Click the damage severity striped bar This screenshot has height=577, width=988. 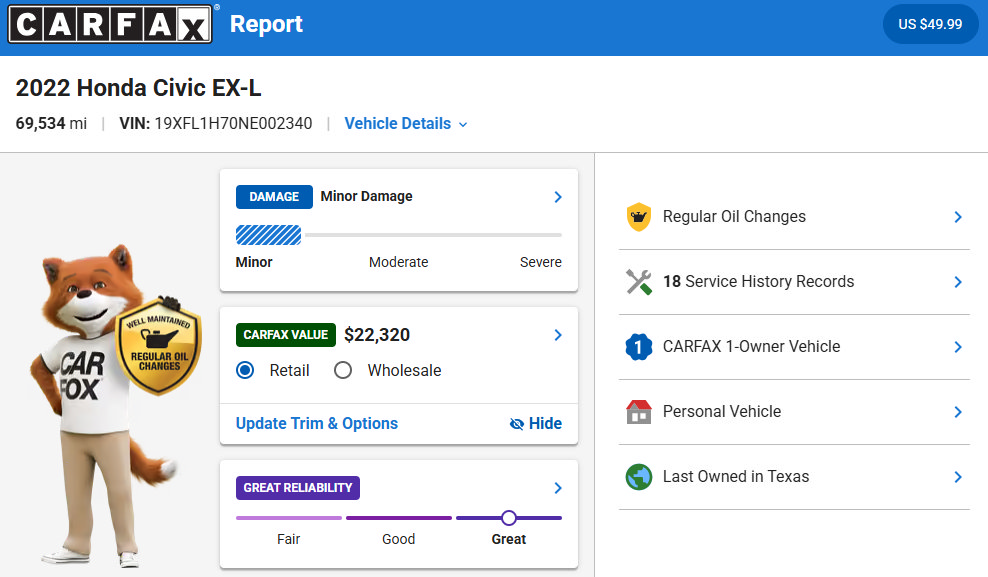click(268, 235)
